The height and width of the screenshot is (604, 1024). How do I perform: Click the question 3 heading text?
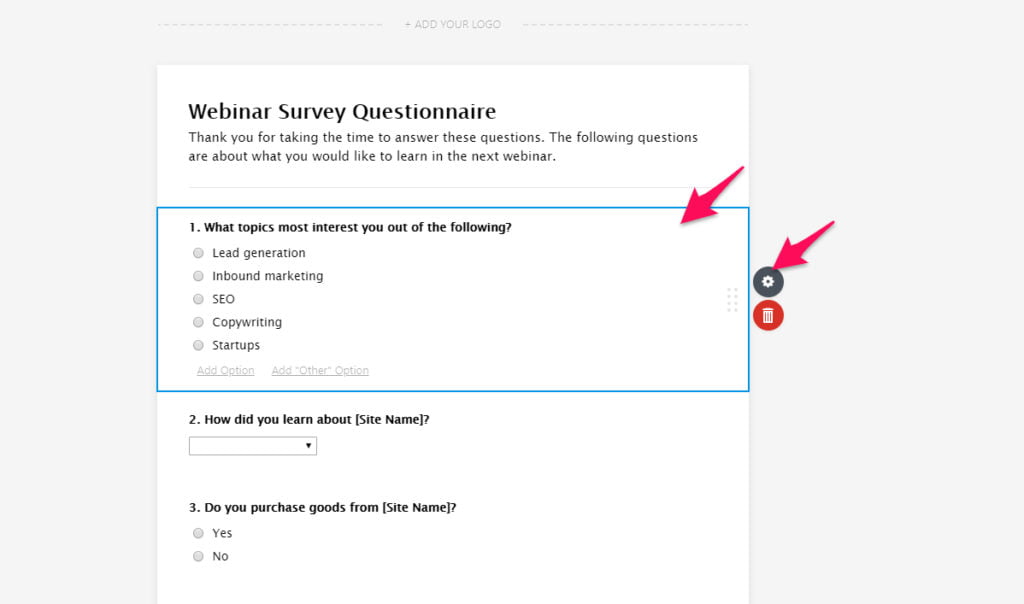tap(321, 507)
